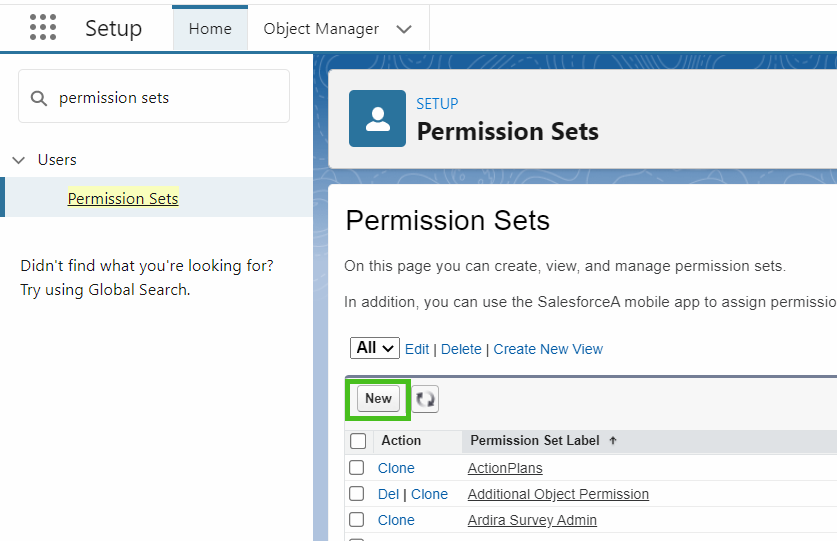
Task: Click the search magnifier icon in Quick Find
Action: click(x=39, y=98)
